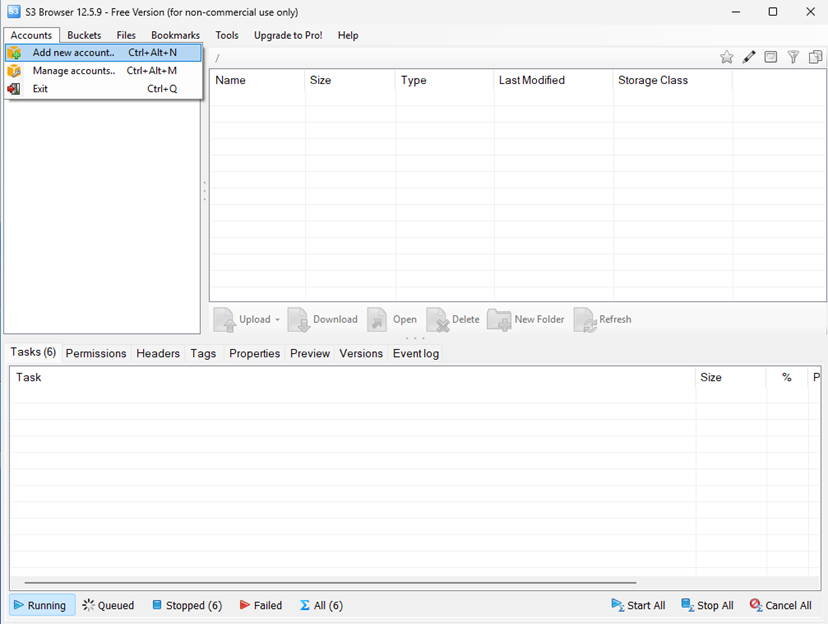
Task: Switch to the Tasks (6) tab
Action: tap(33, 352)
